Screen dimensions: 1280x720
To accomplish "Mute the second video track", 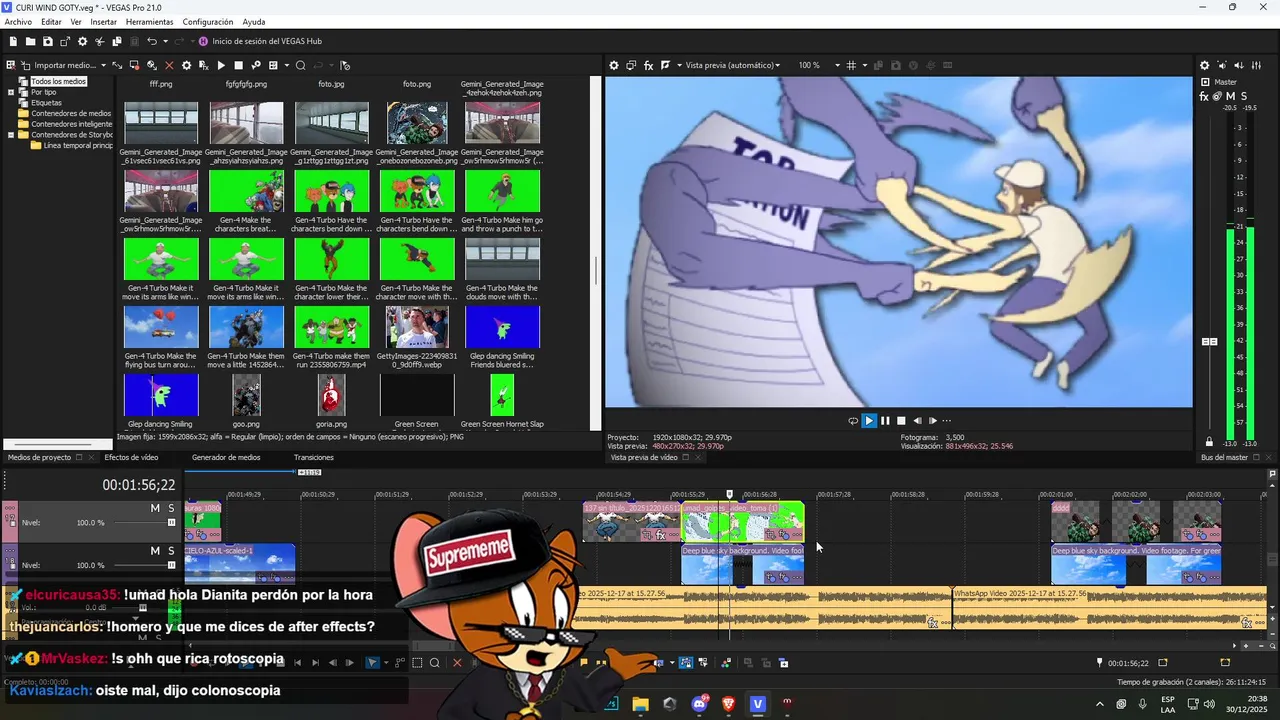I will click(x=155, y=551).
